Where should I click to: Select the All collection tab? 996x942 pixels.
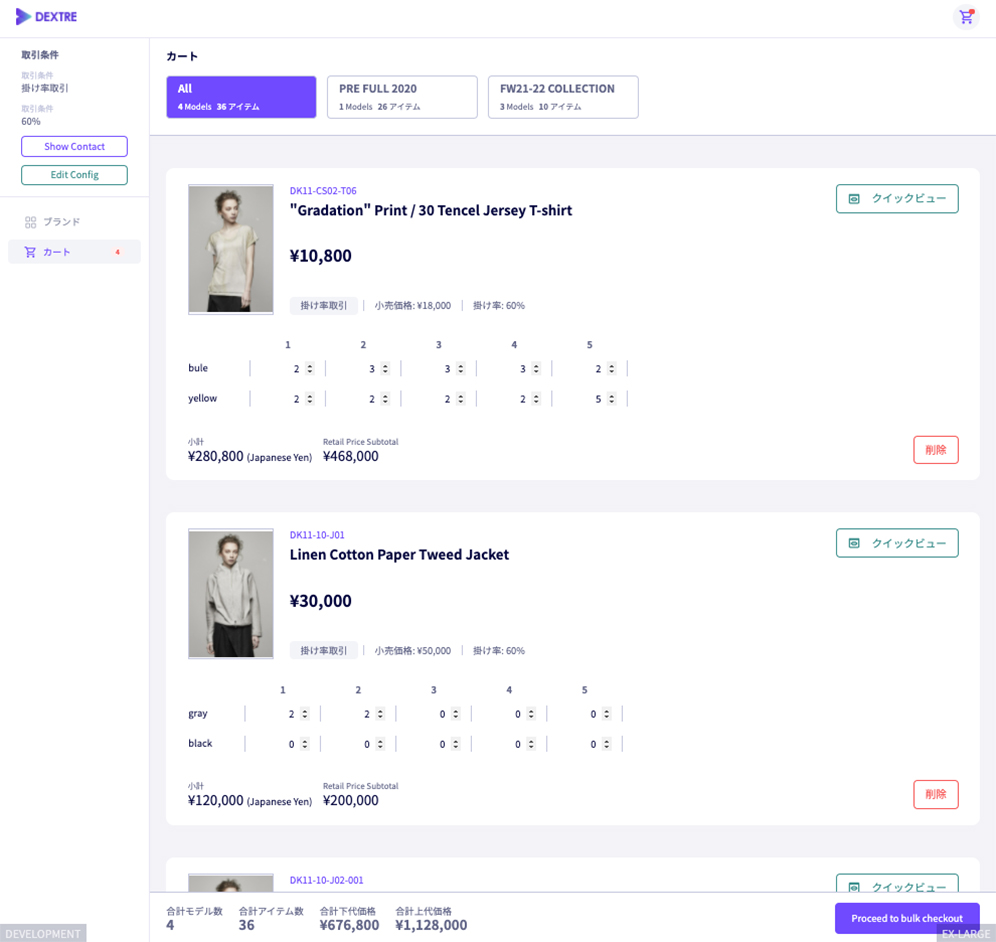pos(241,97)
